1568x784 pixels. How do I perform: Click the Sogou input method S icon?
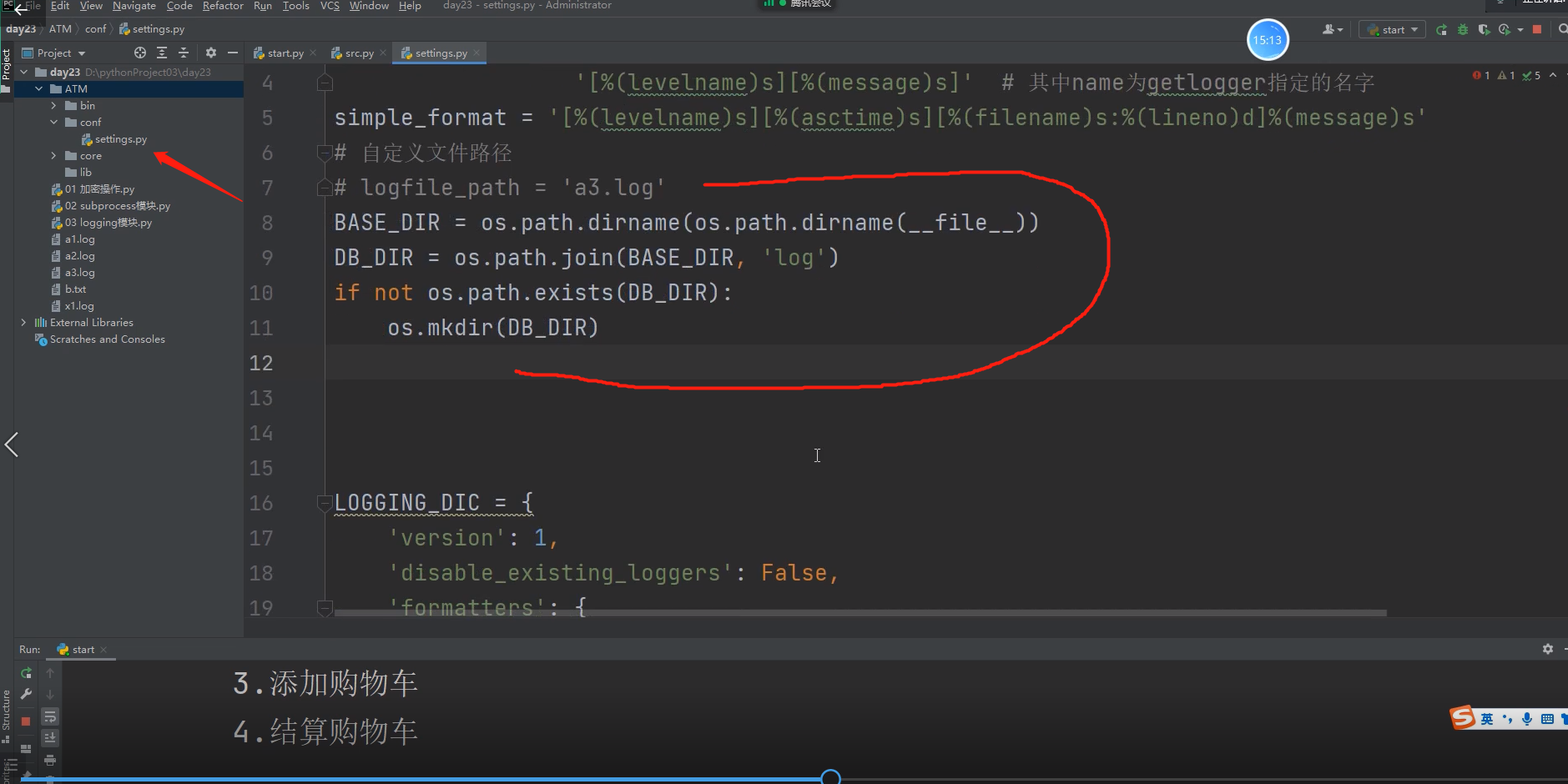pos(1463,717)
